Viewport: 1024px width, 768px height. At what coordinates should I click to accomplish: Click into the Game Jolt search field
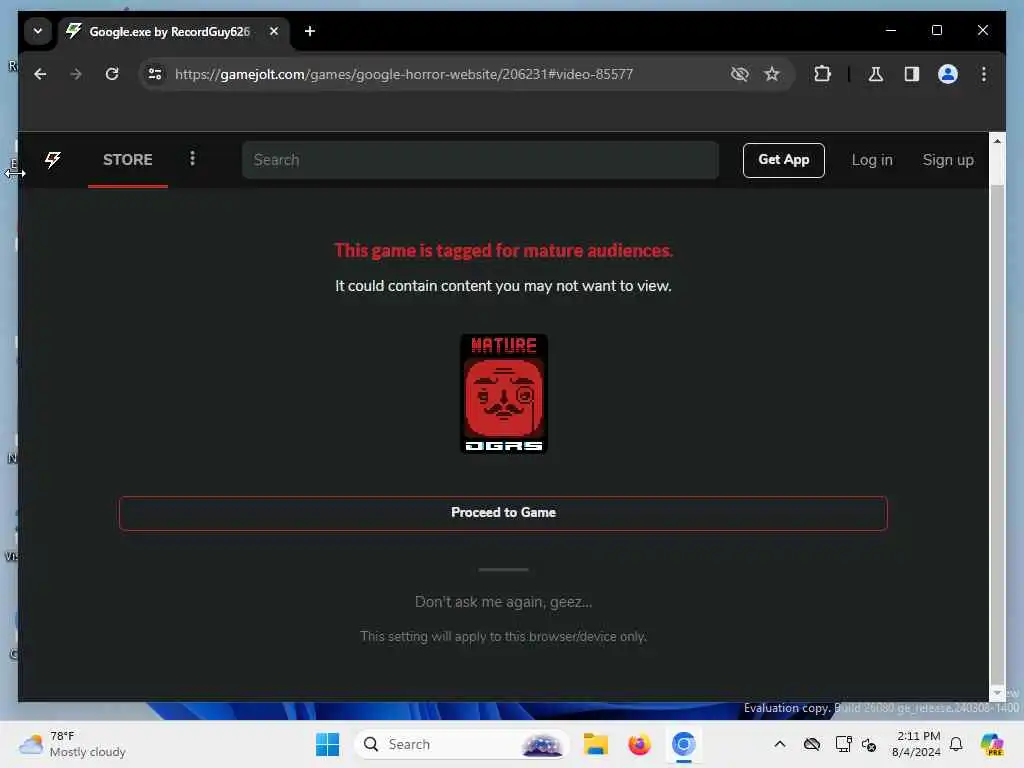click(480, 160)
